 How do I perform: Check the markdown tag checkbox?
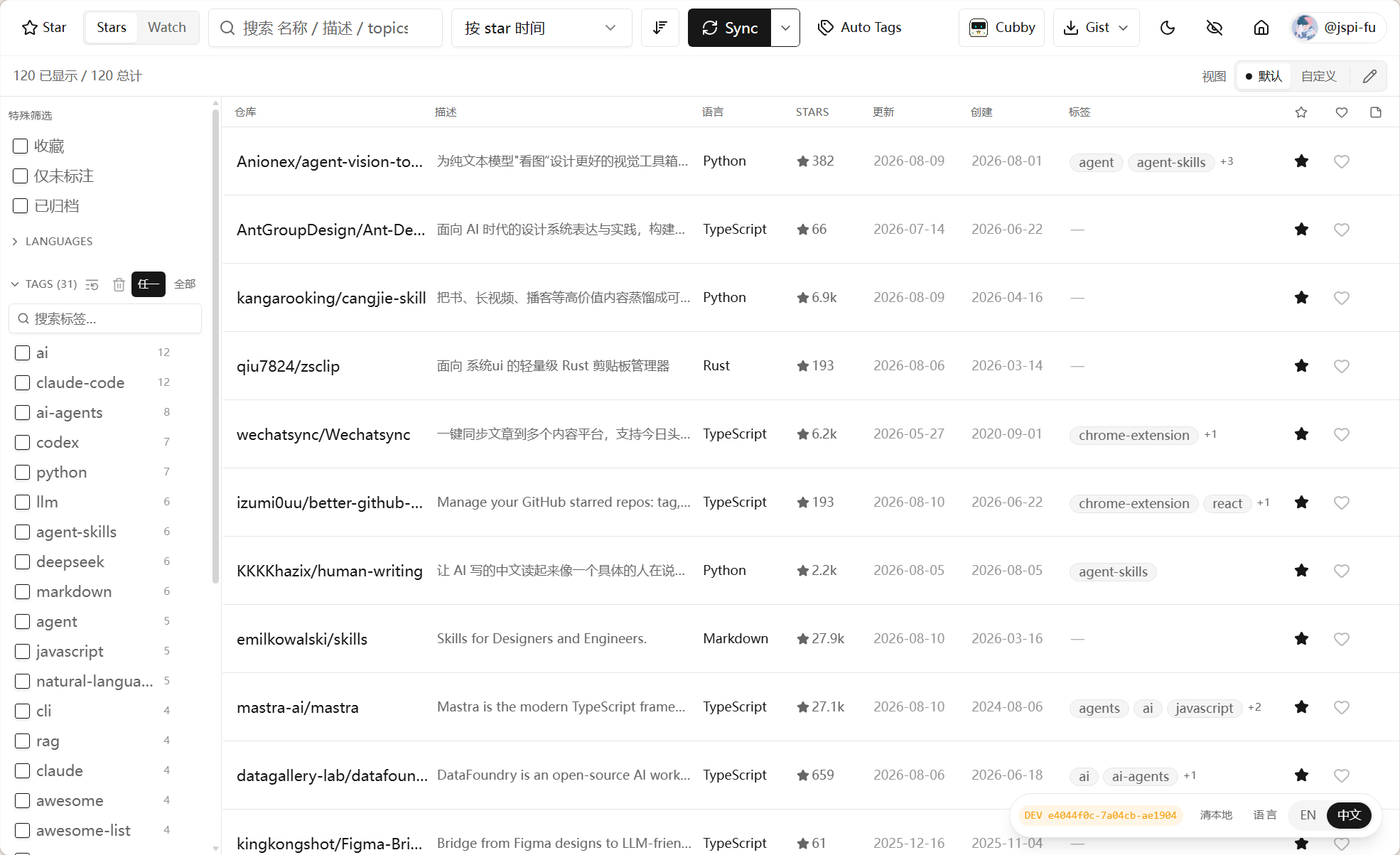tap(23, 592)
